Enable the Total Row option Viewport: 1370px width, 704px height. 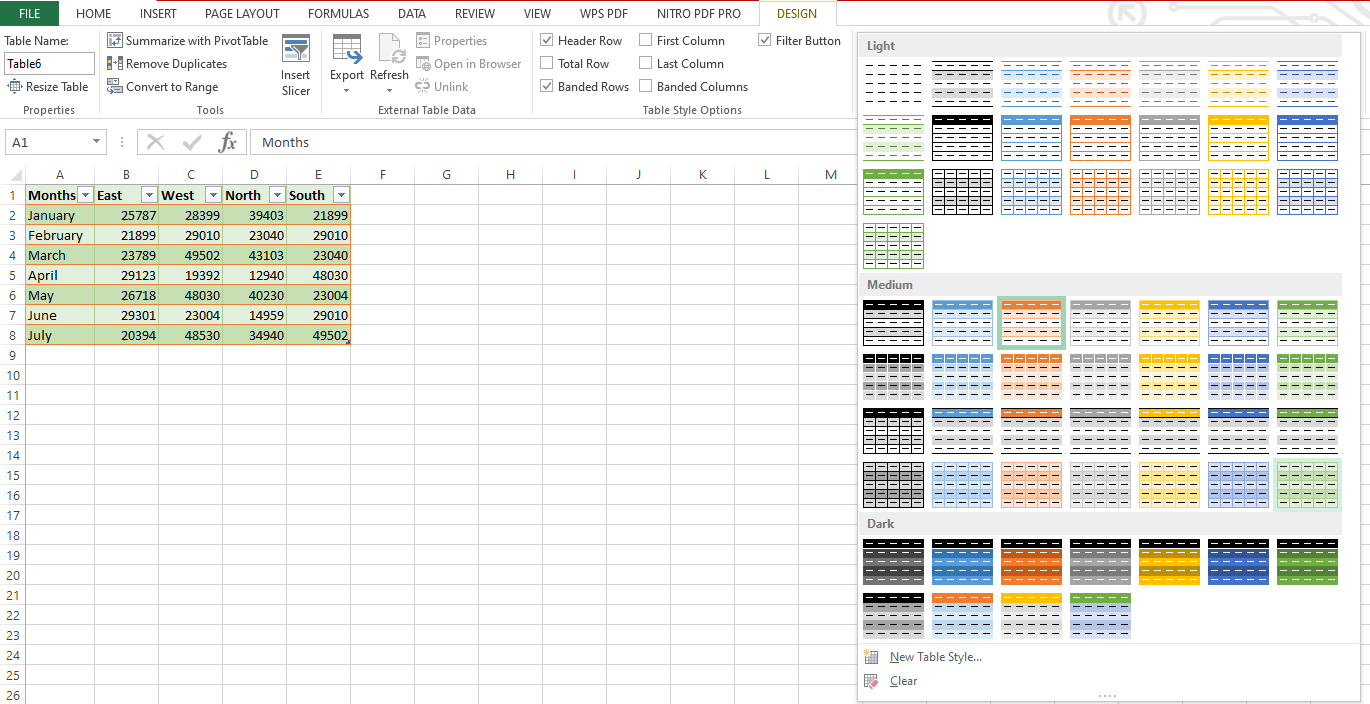[546, 63]
